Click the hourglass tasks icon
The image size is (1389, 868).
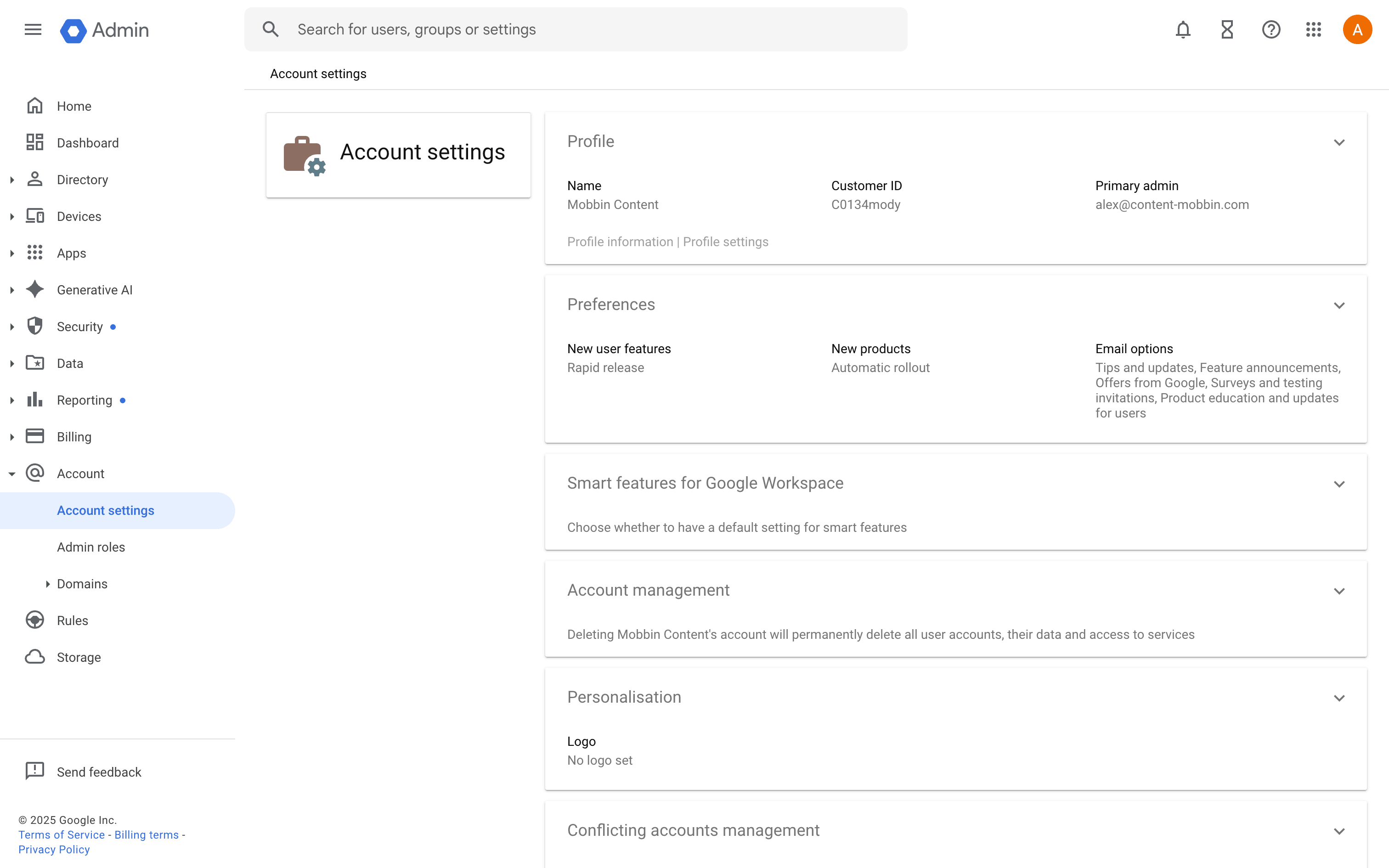click(1227, 29)
